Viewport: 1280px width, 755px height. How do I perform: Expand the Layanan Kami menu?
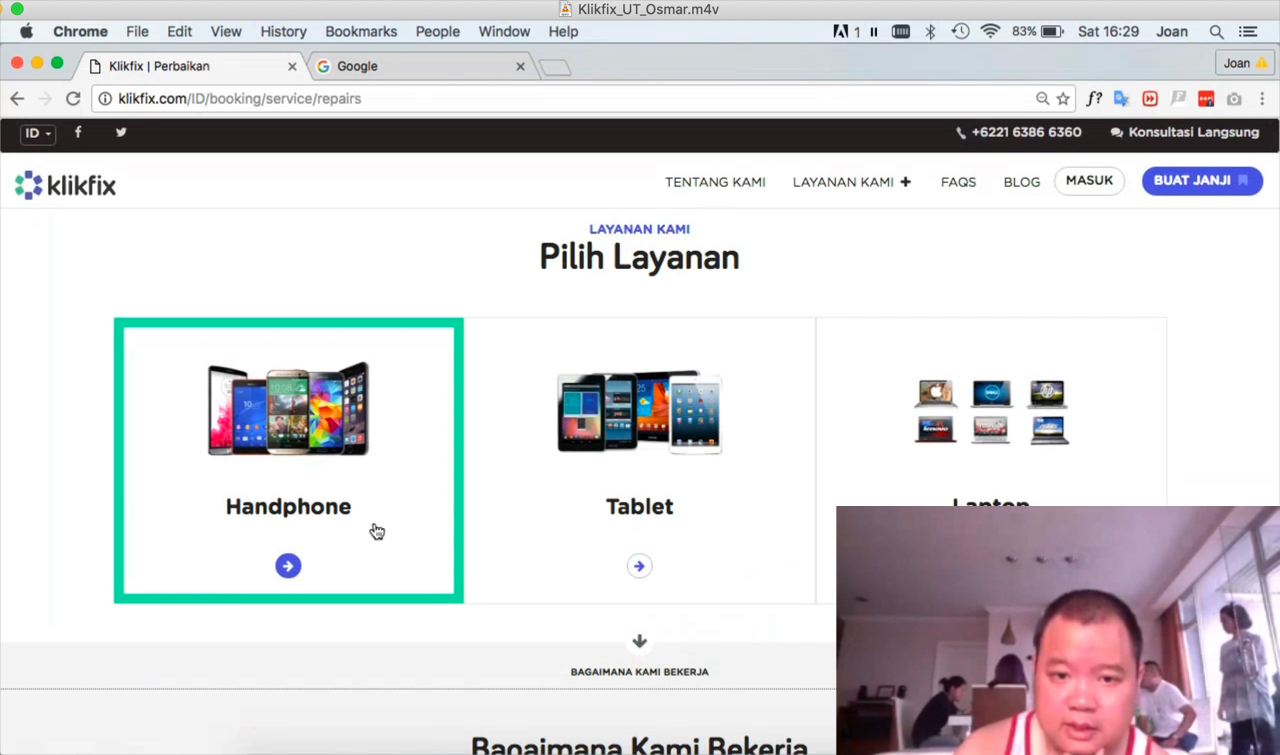click(851, 182)
